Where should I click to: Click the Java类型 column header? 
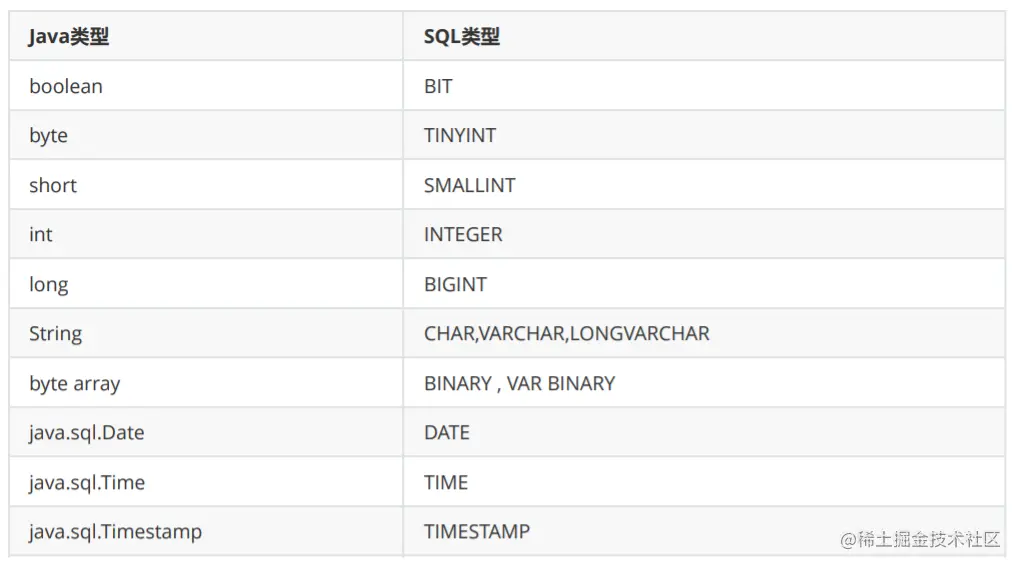coord(69,37)
